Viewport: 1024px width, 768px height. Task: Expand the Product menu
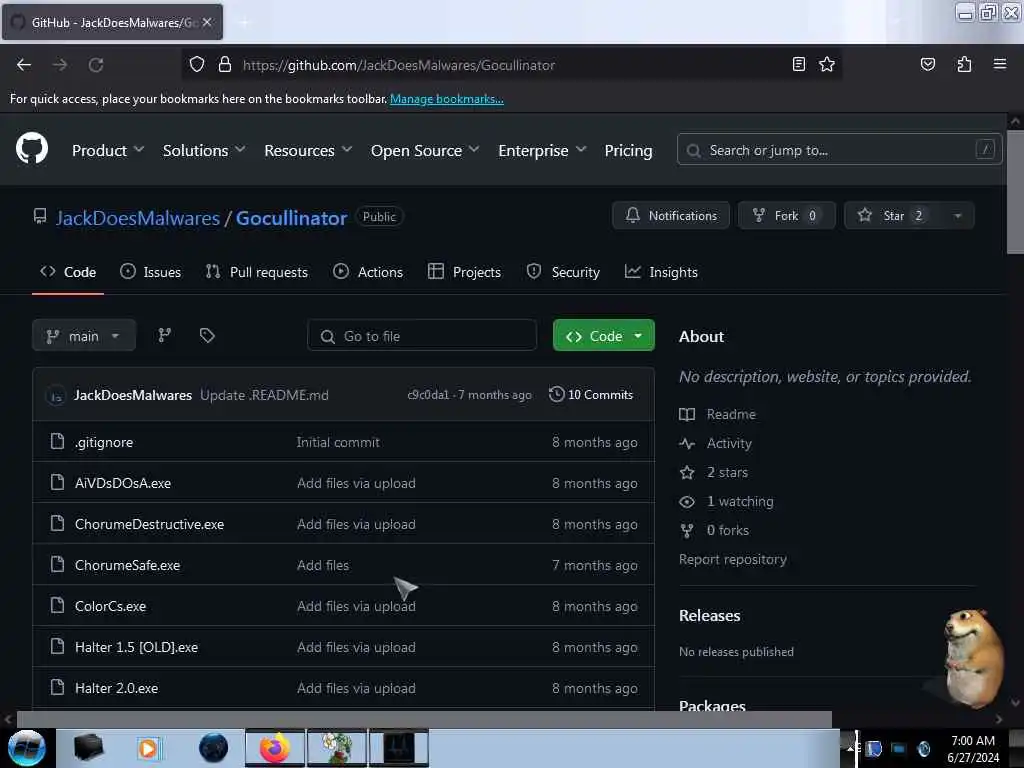click(108, 150)
